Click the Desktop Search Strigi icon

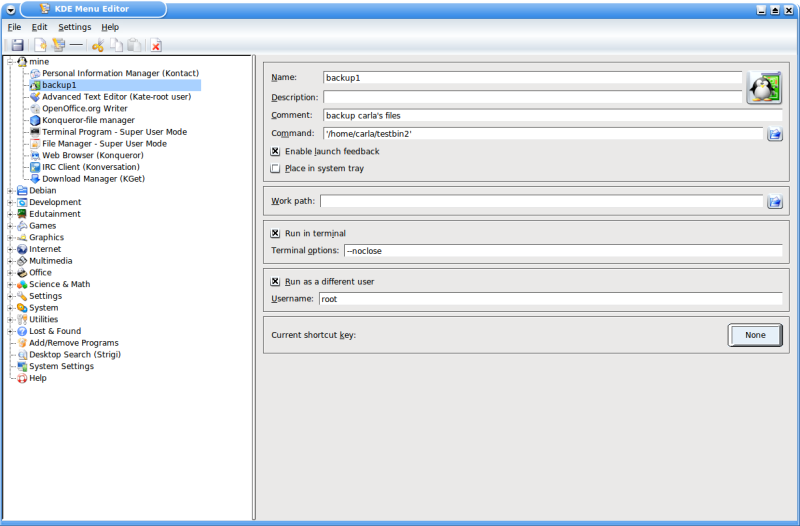click(x=22, y=355)
